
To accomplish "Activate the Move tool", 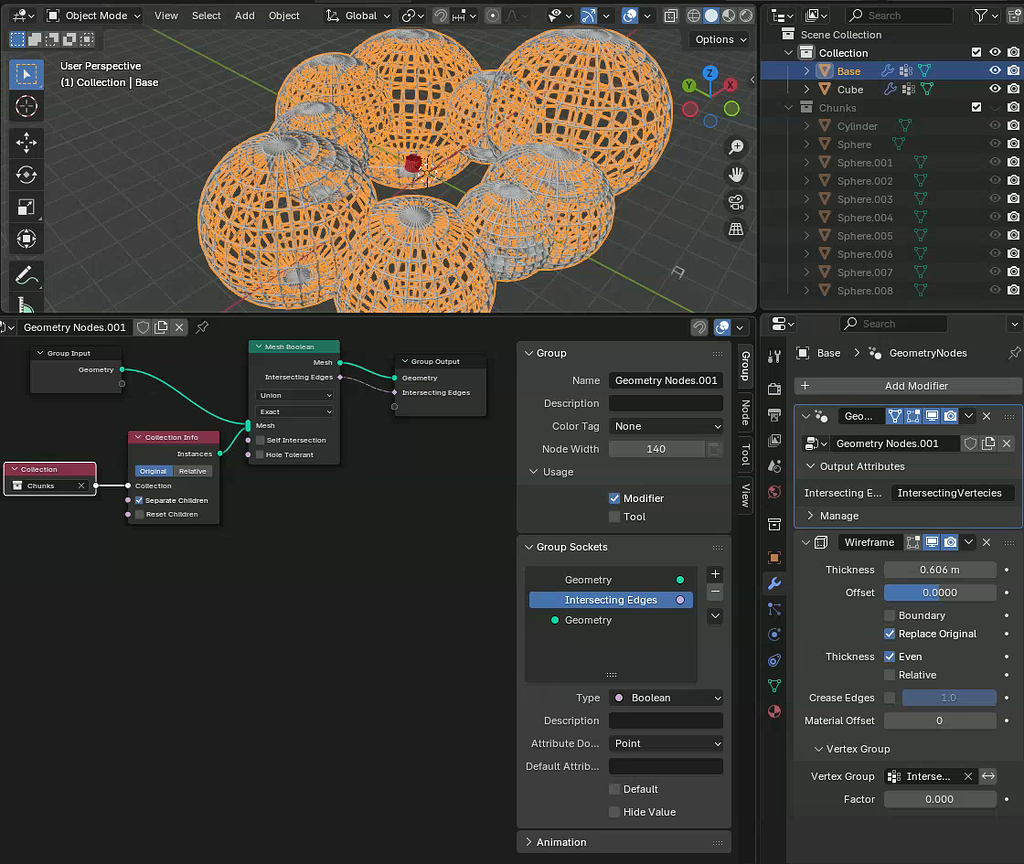I will click(26, 142).
